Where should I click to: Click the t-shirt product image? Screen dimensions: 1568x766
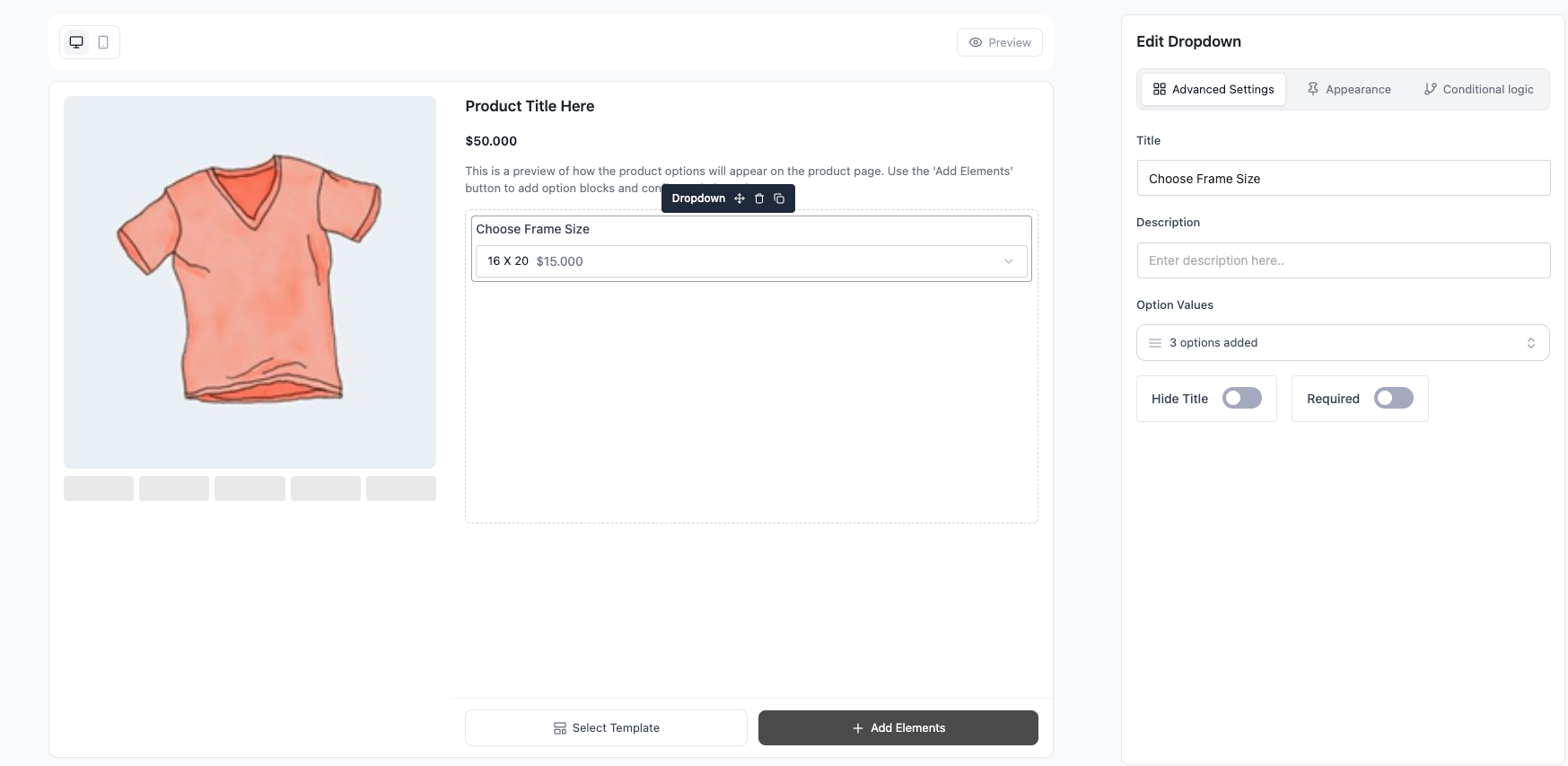(x=250, y=282)
